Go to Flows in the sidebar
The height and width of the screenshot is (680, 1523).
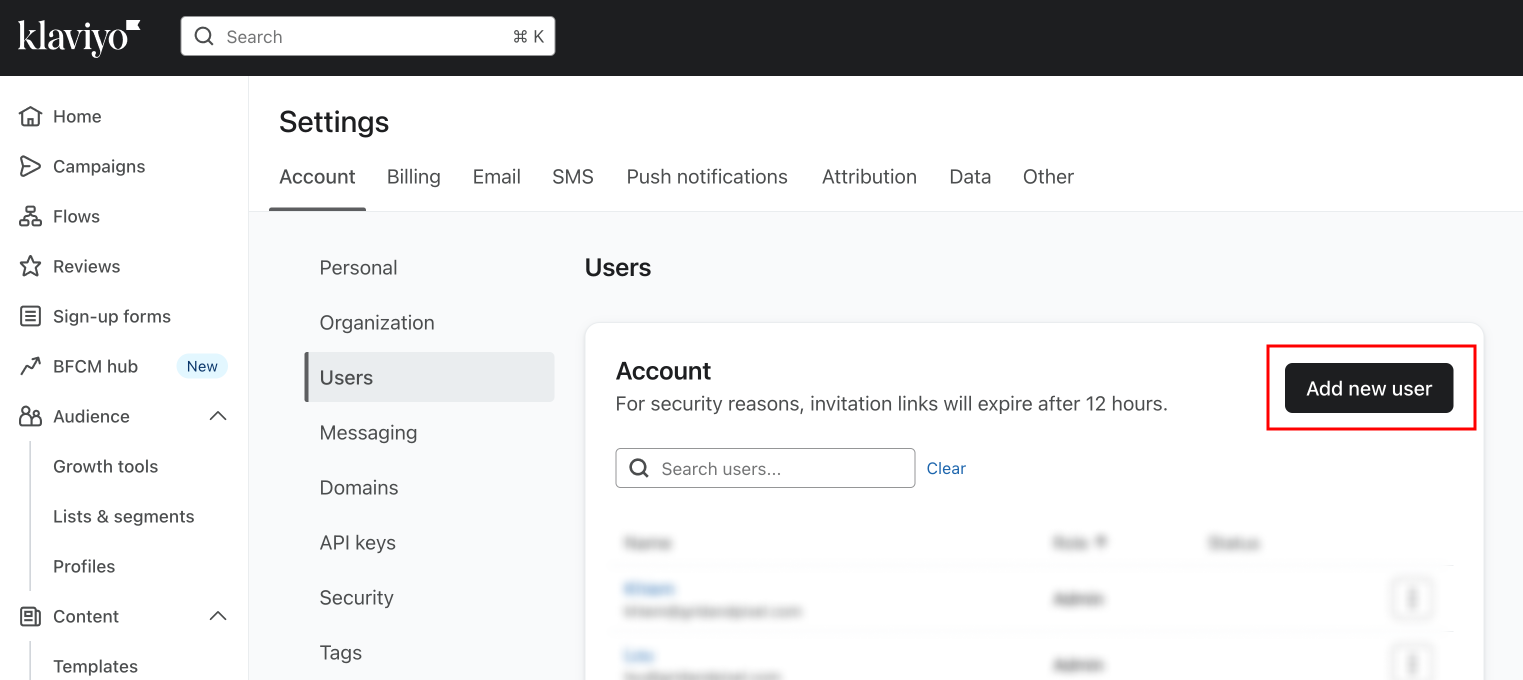(76, 216)
